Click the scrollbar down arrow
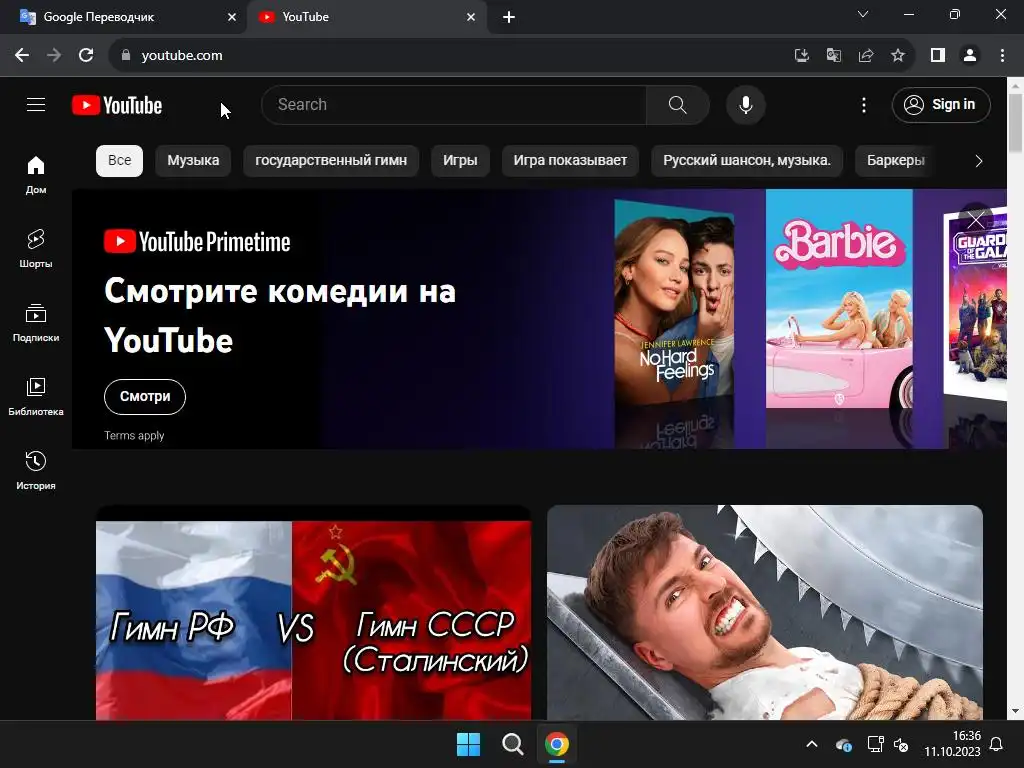Viewport: 1024px width, 768px height. (x=1016, y=711)
